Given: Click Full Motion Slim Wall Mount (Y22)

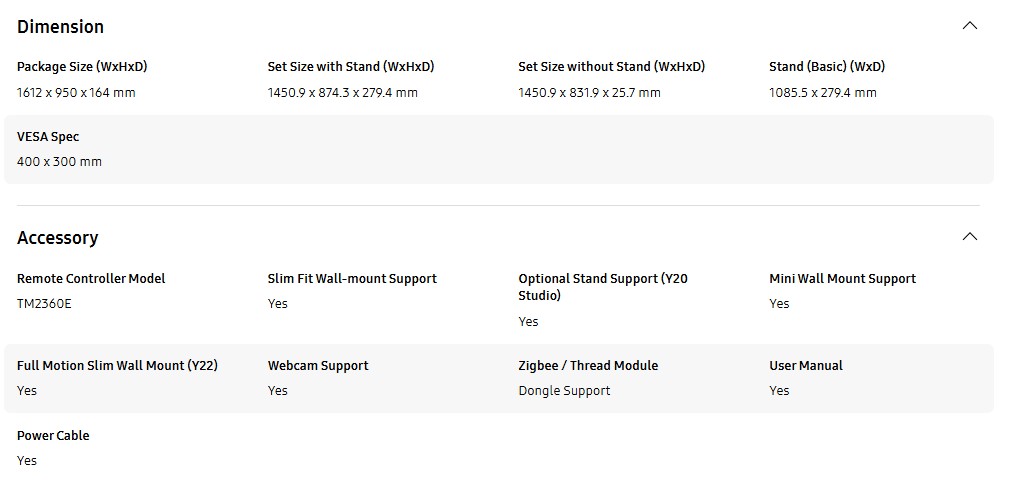Looking at the screenshot, I should point(118,366).
